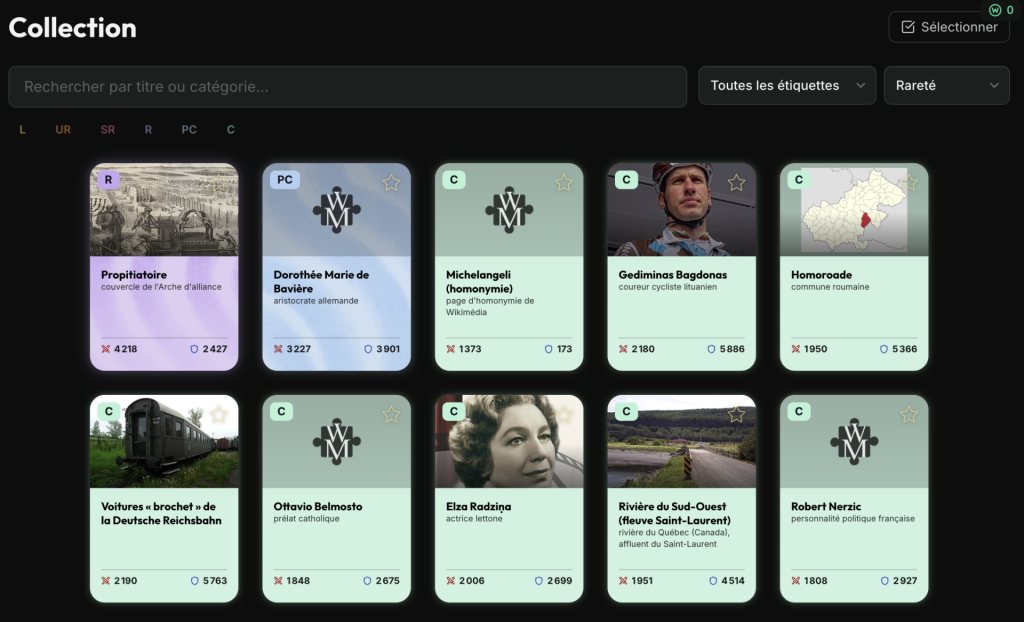Toggle favorite star on Homoroade card

pyautogui.click(x=908, y=182)
